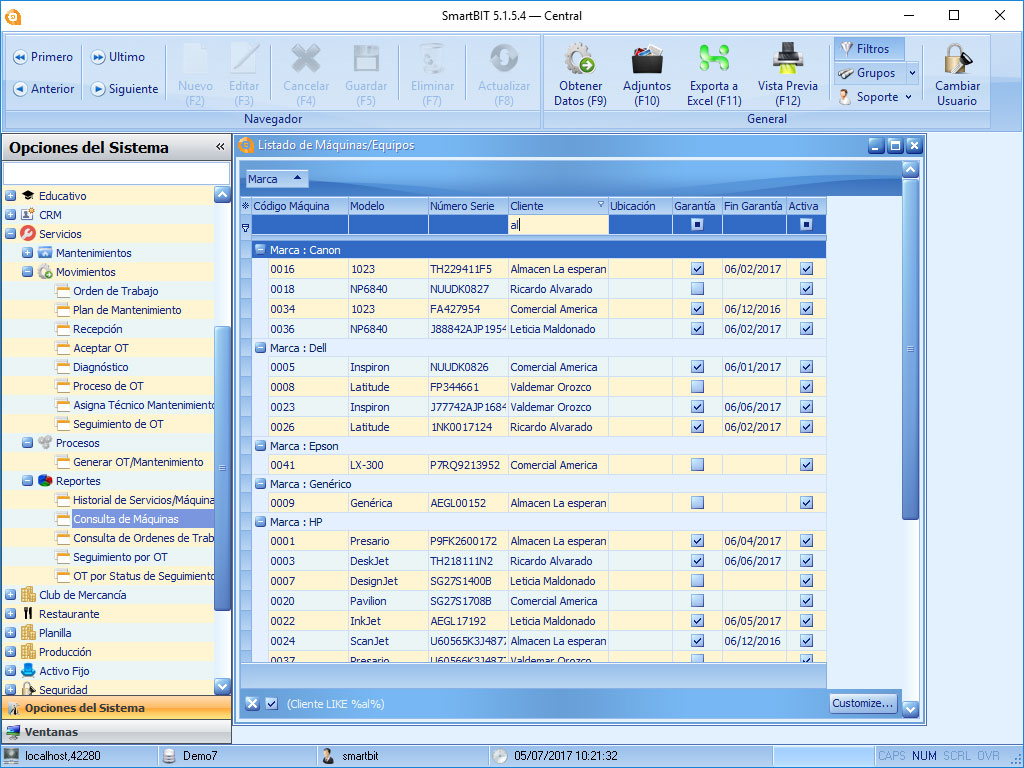This screenshot has height=768, width=1024.
Task: Collapse the Opciones del Sistema panel
Action: click(220, 147)
